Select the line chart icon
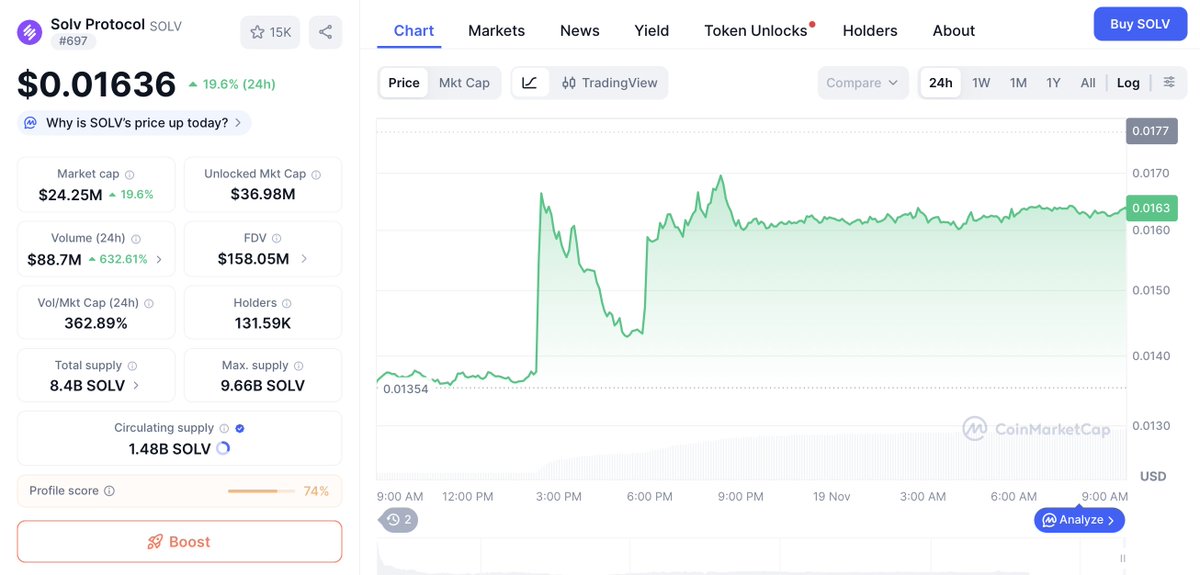This screenshot has height=575, width=1200. pyautogui.click(x=529, y=83)
